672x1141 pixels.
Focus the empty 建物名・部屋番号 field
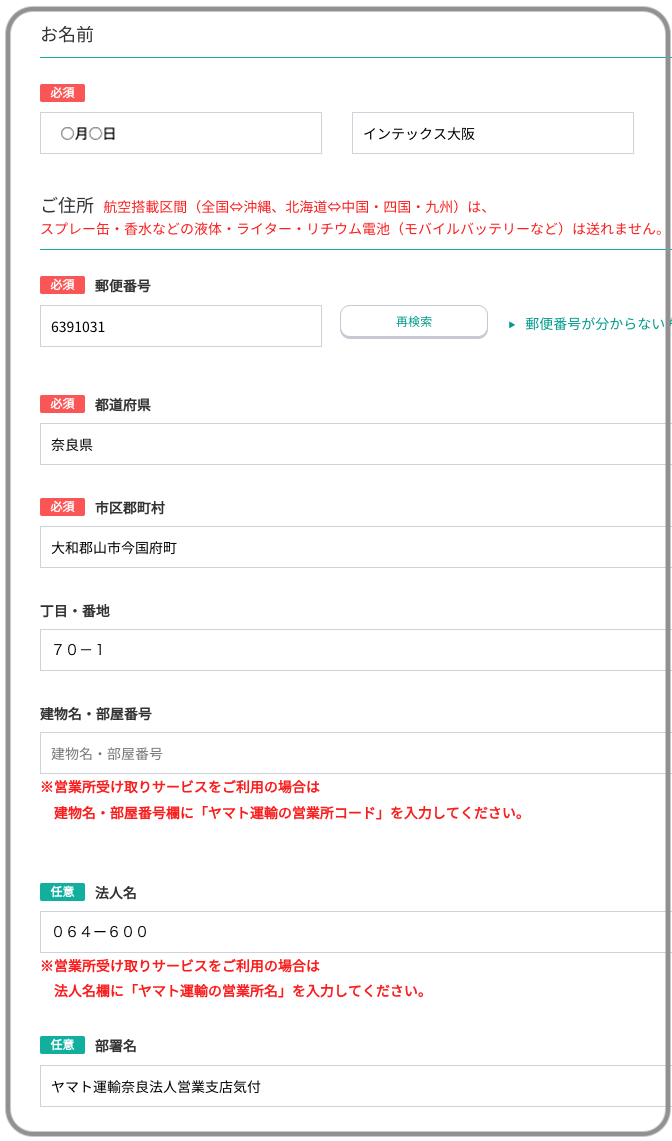[355, 753]
